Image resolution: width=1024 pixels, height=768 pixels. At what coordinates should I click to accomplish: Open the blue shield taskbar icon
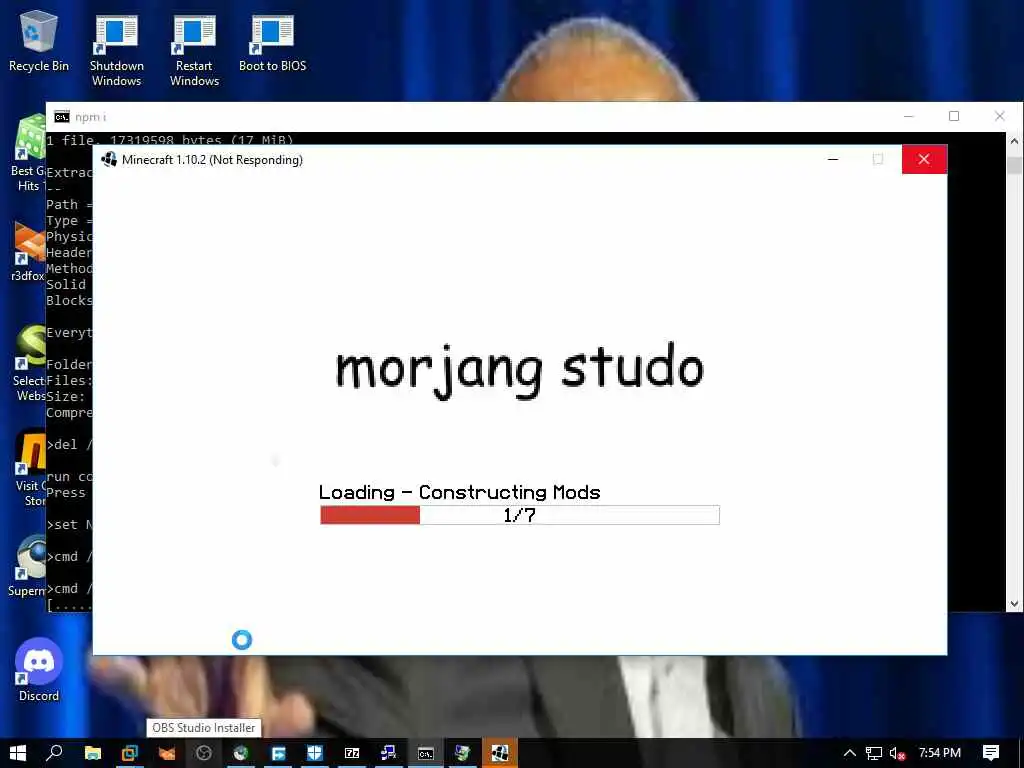tap(315, 753)
